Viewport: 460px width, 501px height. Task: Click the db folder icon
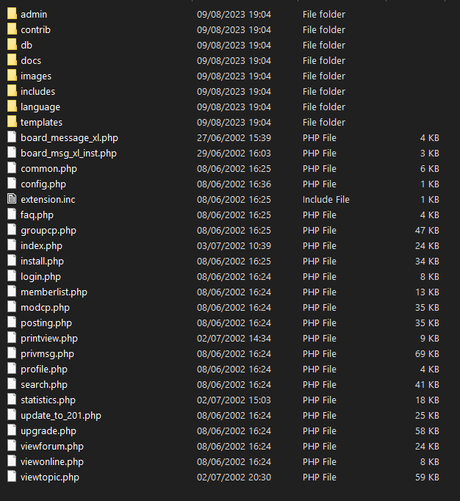[12, 45]
